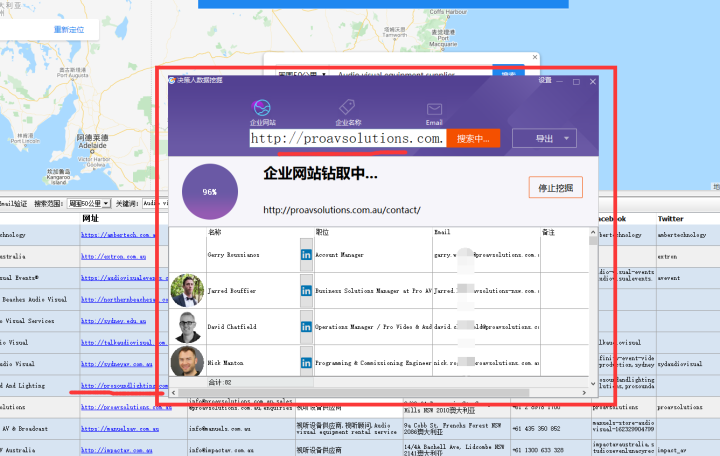
Task: Close the map search popup with X
Action: click(534, 57)
